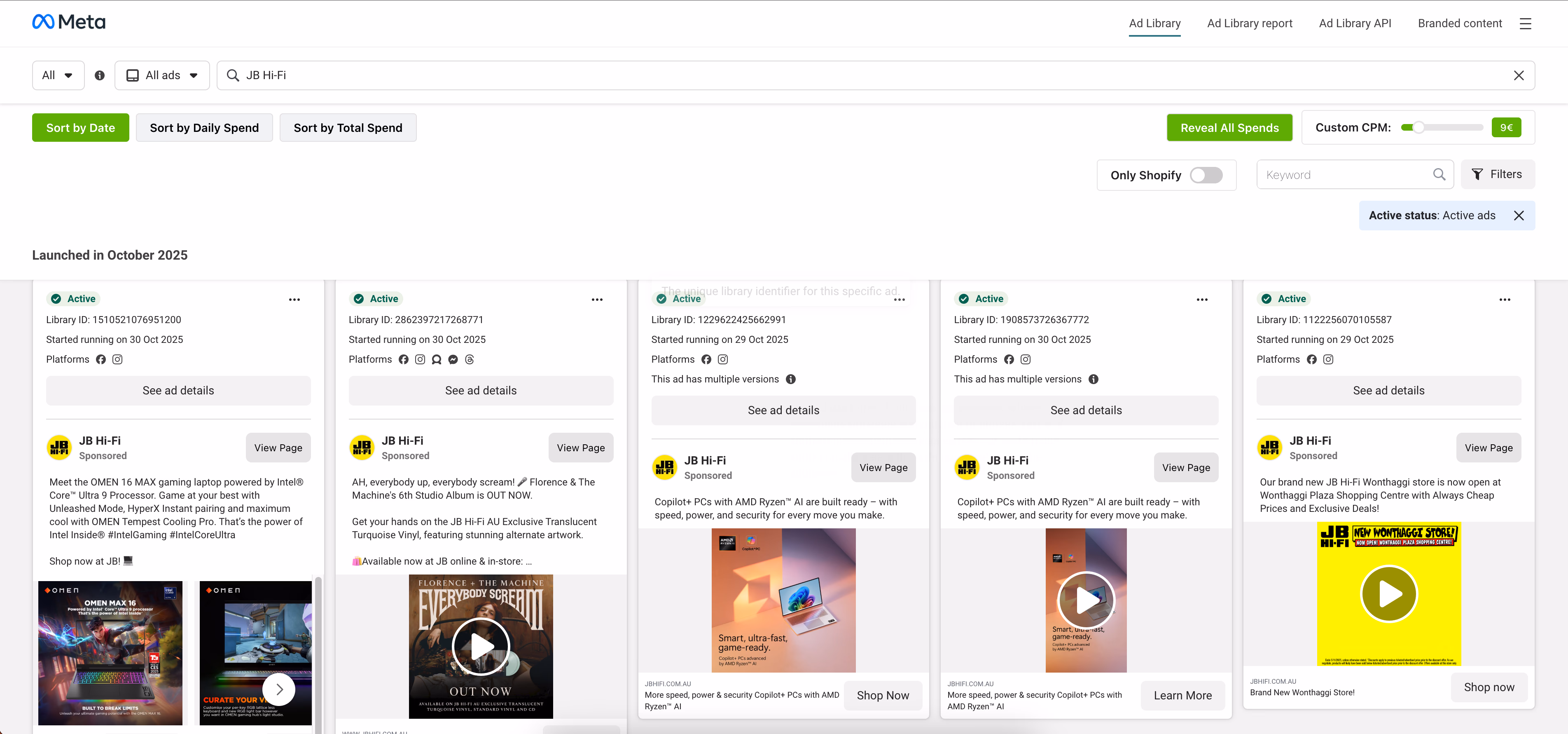Clear the JB Hi-Fi search text

point(1518,75)
